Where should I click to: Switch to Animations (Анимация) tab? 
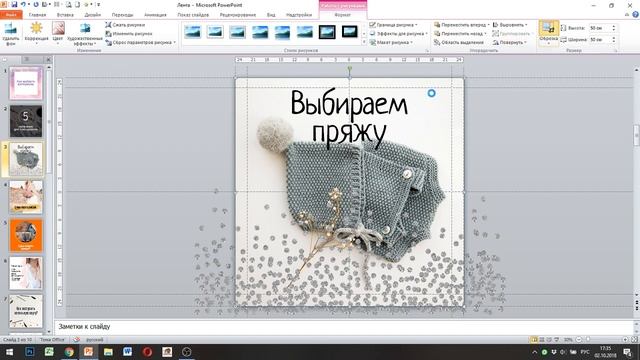click(x=155, y=15)
